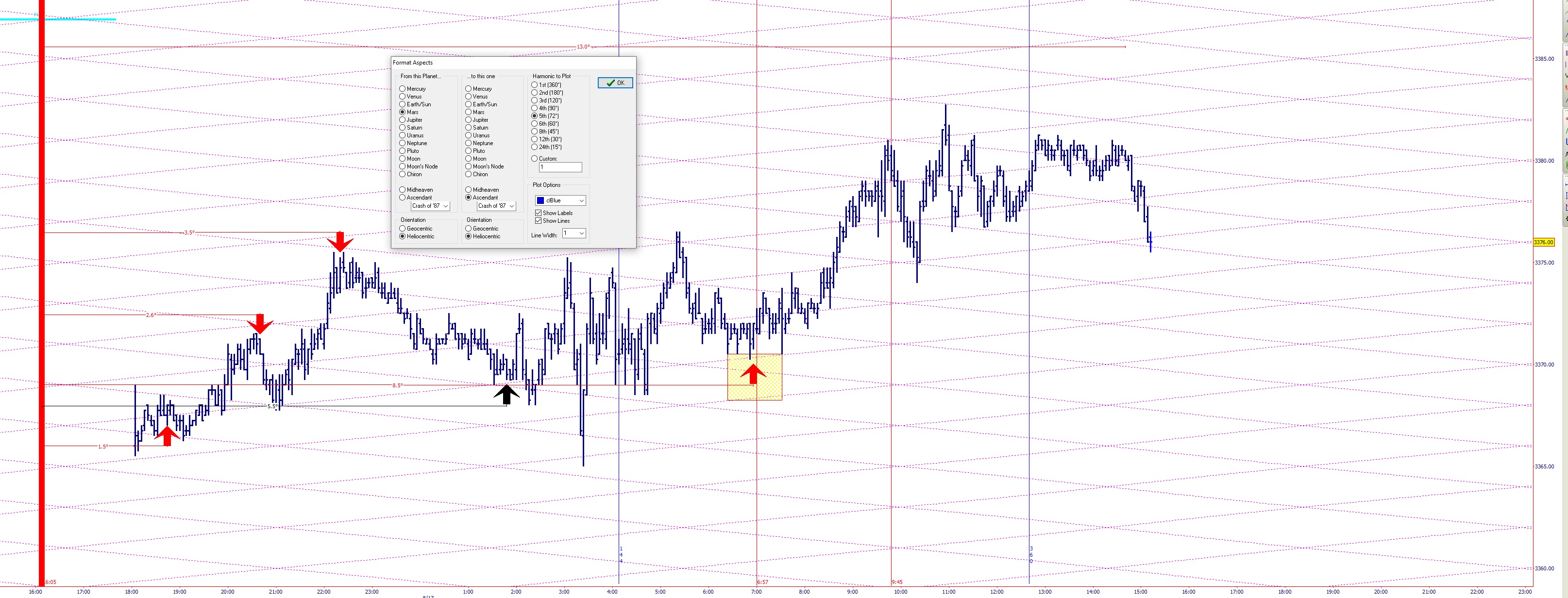The image size is (1568, 598).
Task: Pick Jupiter in From this Planet group
Action: point(411,120)
